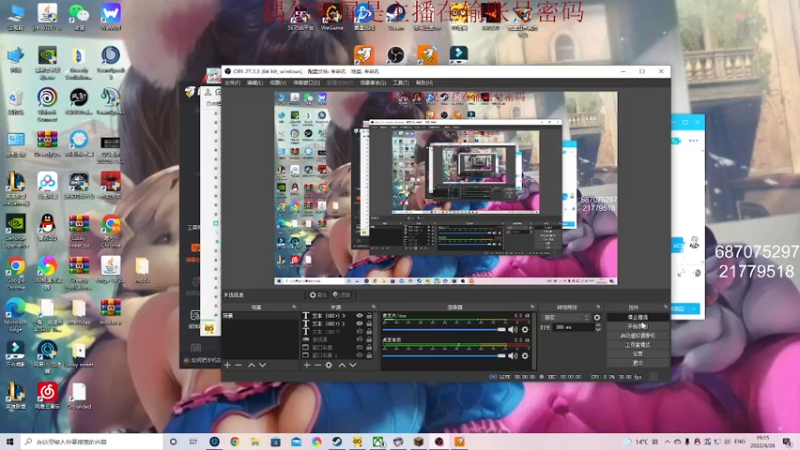800x450 pixels.
Task: Mute the first audio mixer channel
Action: (x=513, y=330)
